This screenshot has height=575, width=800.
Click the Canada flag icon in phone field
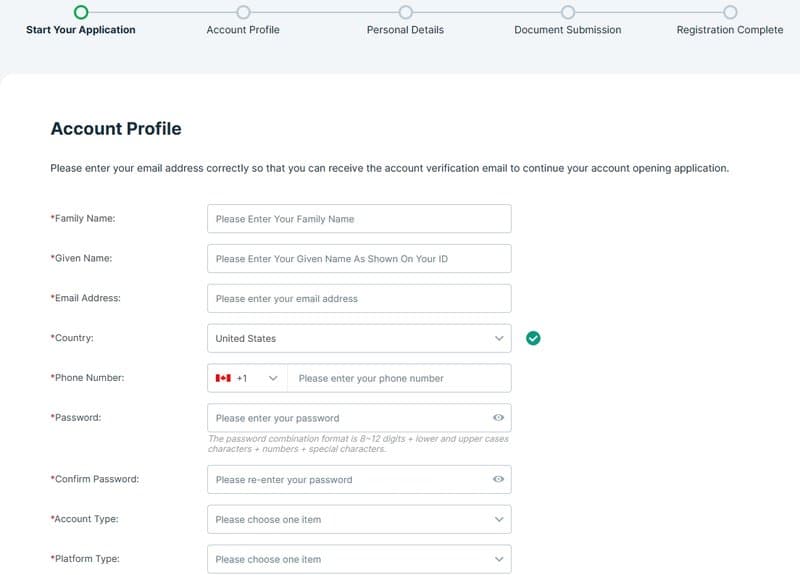pyautogui.click(x=223, y=378)
